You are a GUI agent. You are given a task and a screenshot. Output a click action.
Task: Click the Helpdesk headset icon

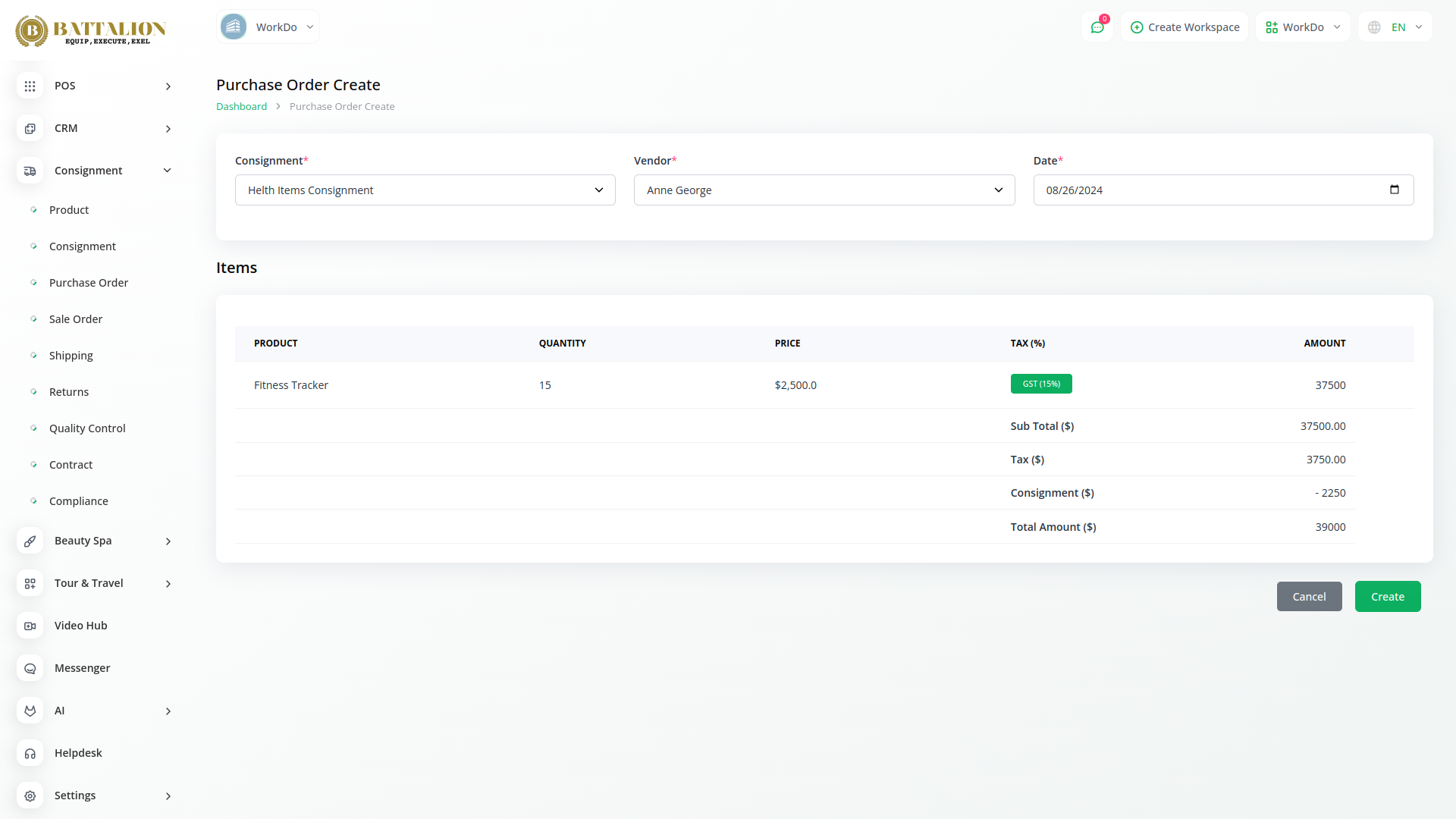point(30,753)
